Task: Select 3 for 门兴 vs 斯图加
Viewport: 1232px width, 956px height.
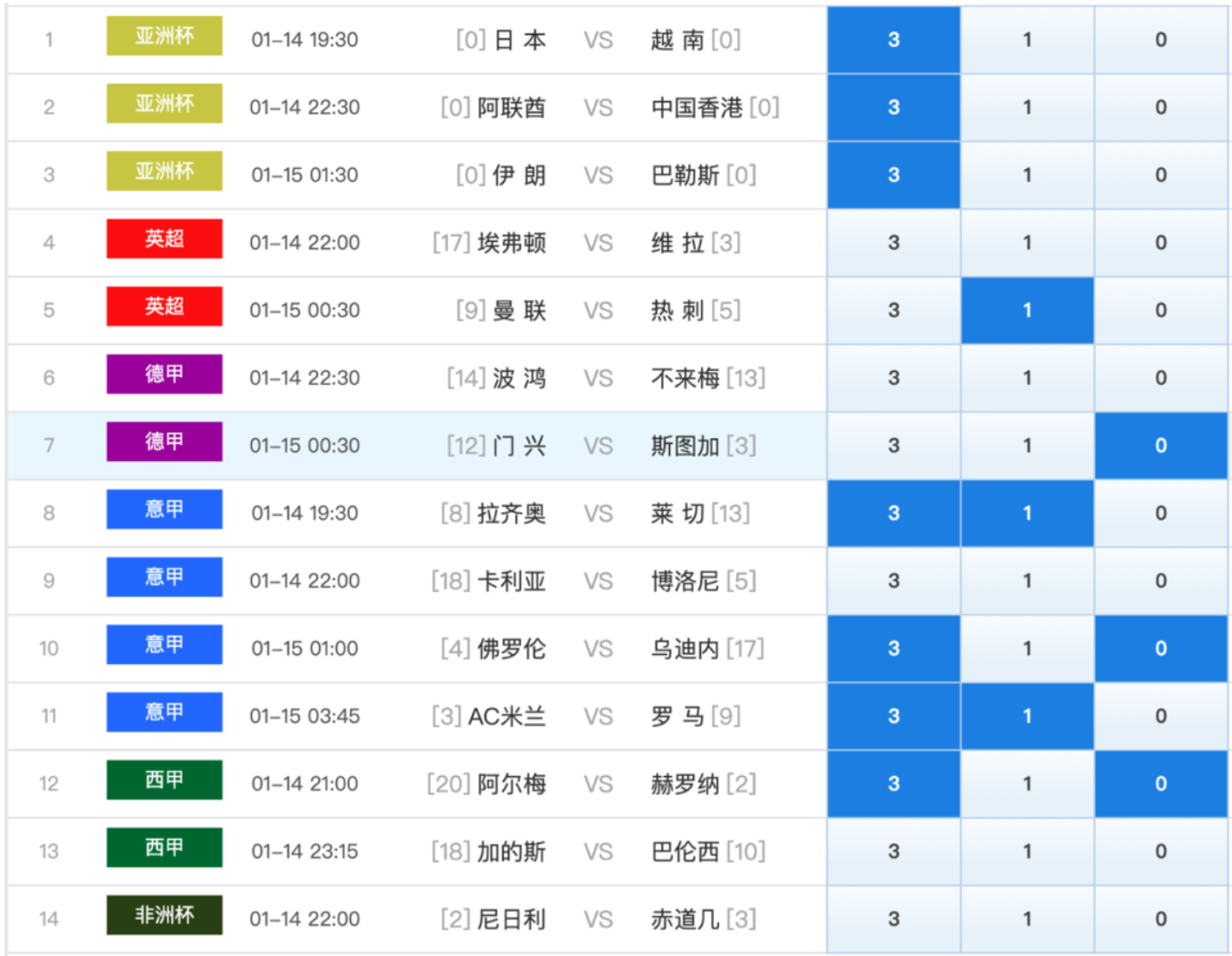Action: pyautogui.click(x=894, y=446)
